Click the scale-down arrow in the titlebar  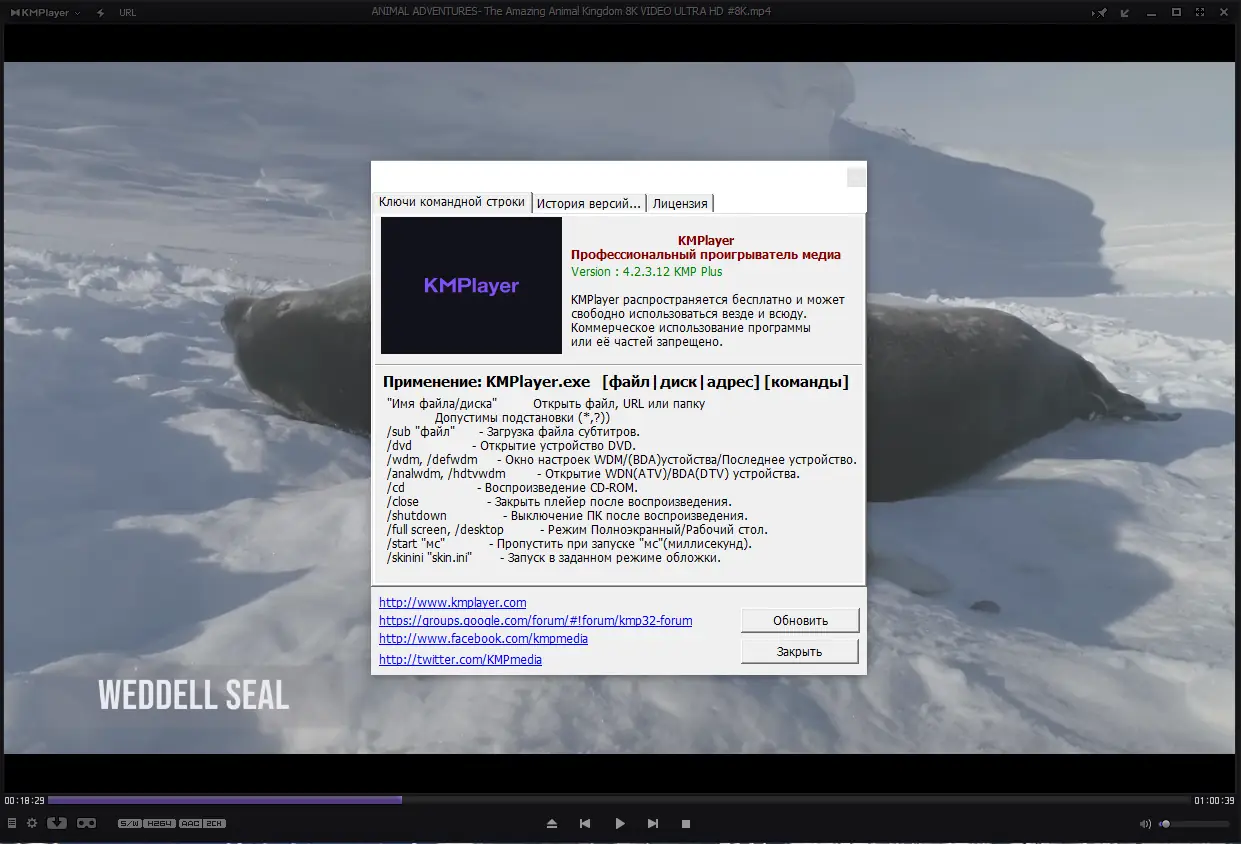(x=1125, y=12)
